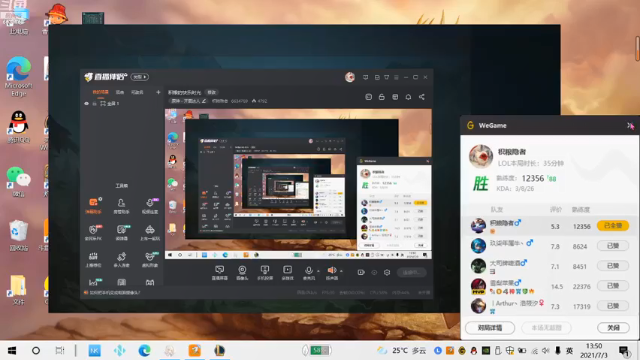640x360 pixels.
Task: Open Task View on the taskbar
Action: click(x=60, y=351)
